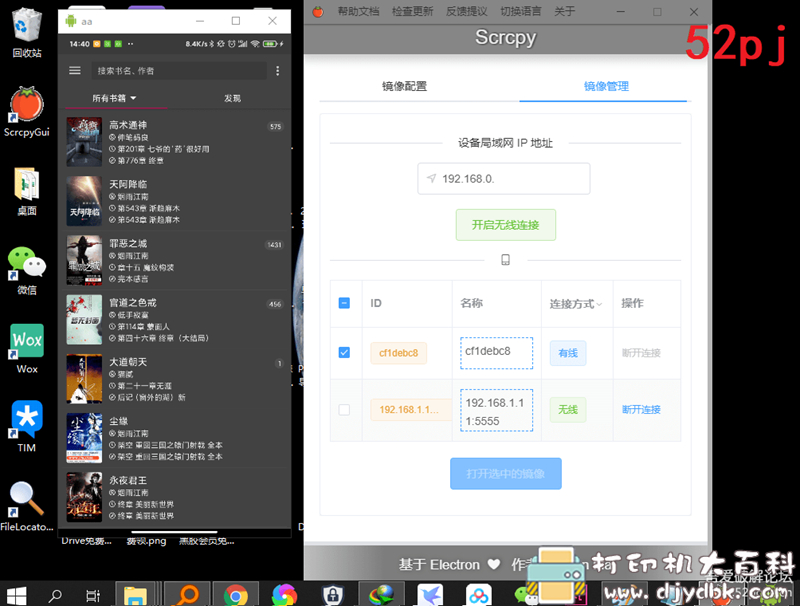The height and width of the screenshot is (606, 800).
Task: Open the three-dot overflow menu in reader app
Action: pos(278,71)
